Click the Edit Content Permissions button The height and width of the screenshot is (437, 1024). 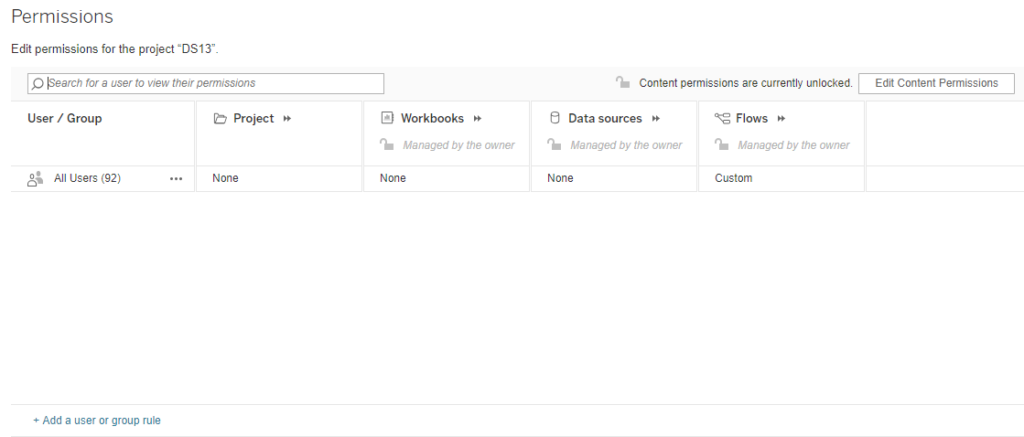(x=936, y=83)
